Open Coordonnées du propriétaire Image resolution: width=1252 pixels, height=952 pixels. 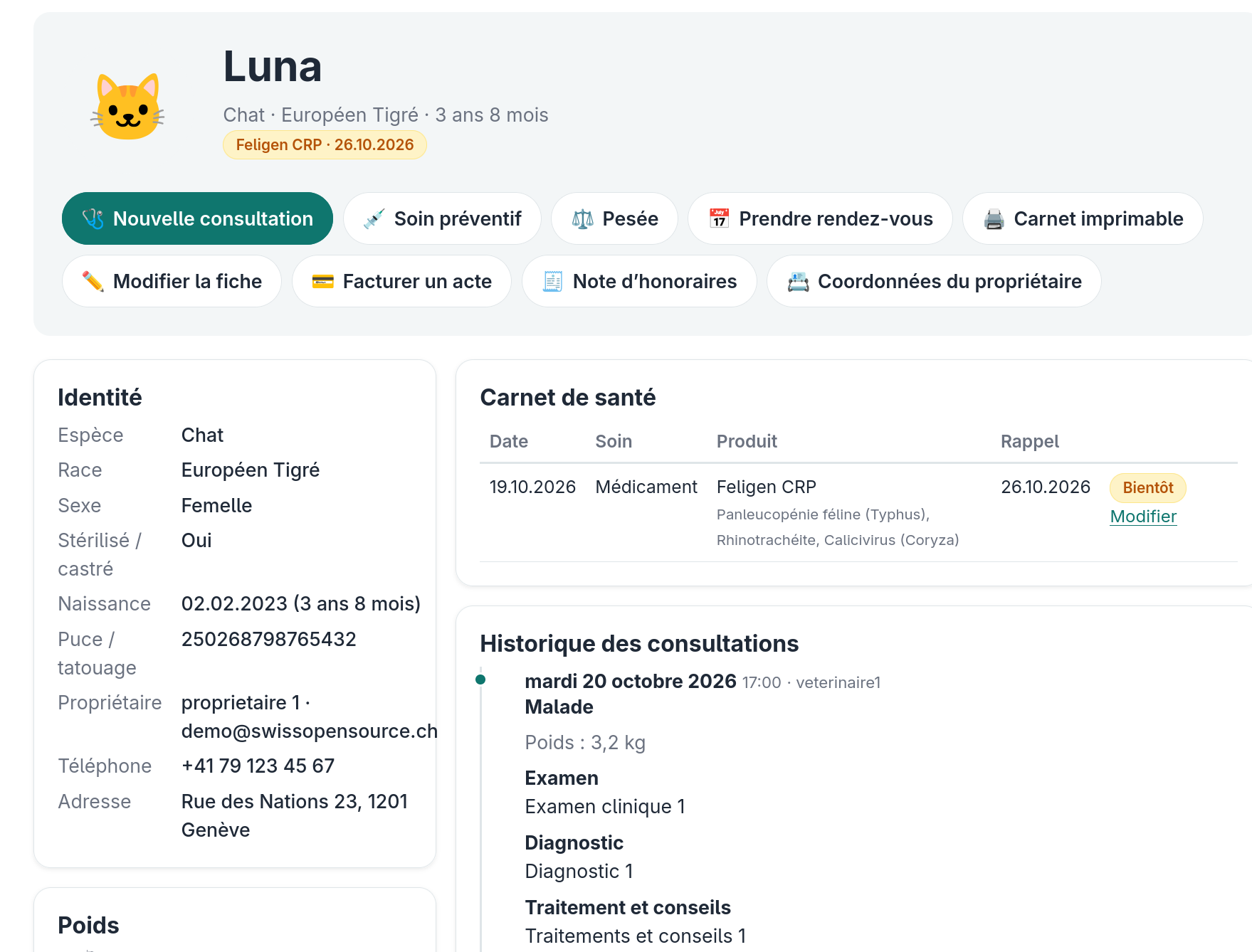coord(934,281)
